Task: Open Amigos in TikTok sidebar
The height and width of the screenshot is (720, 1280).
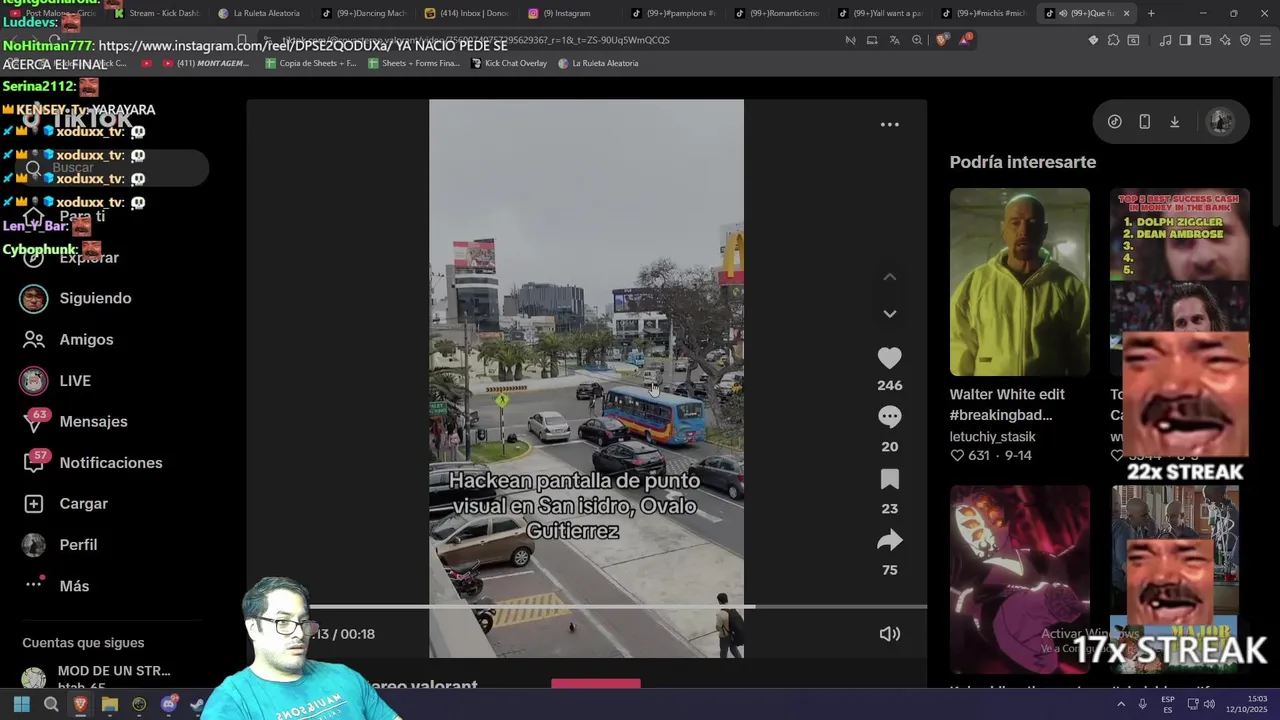Action: pos(86,339)
